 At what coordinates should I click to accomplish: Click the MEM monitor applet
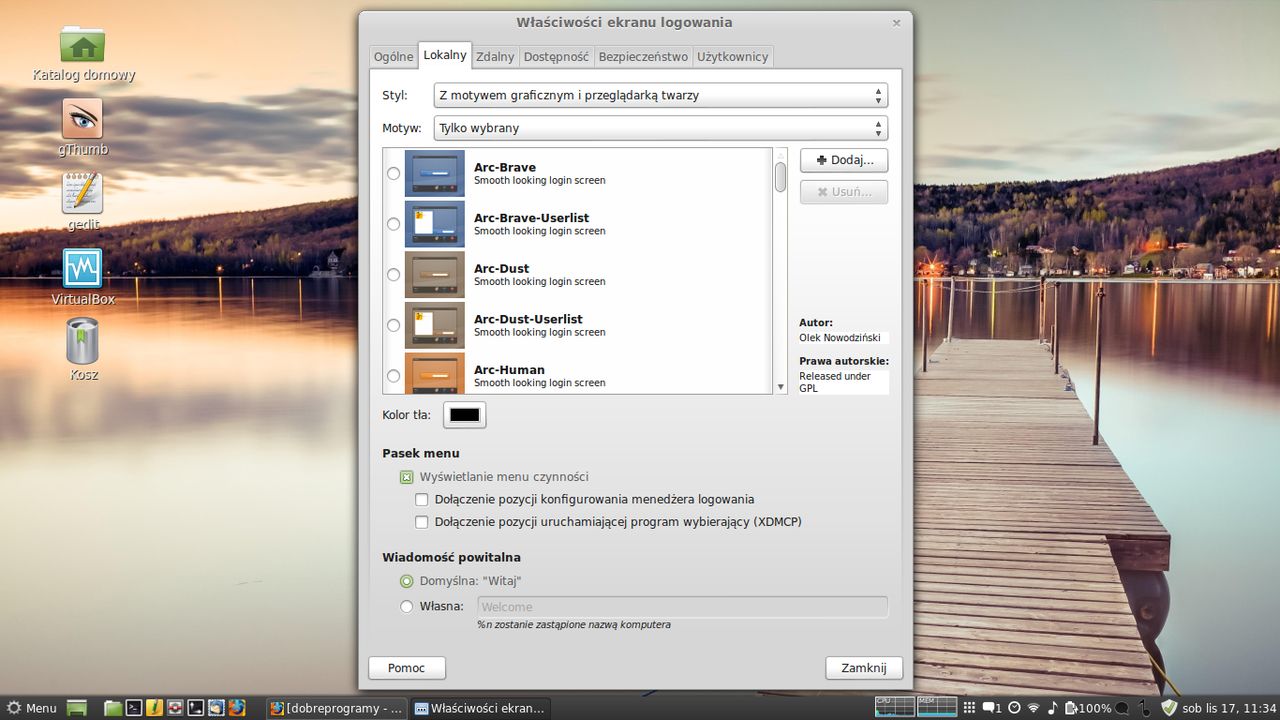point(937,707)
